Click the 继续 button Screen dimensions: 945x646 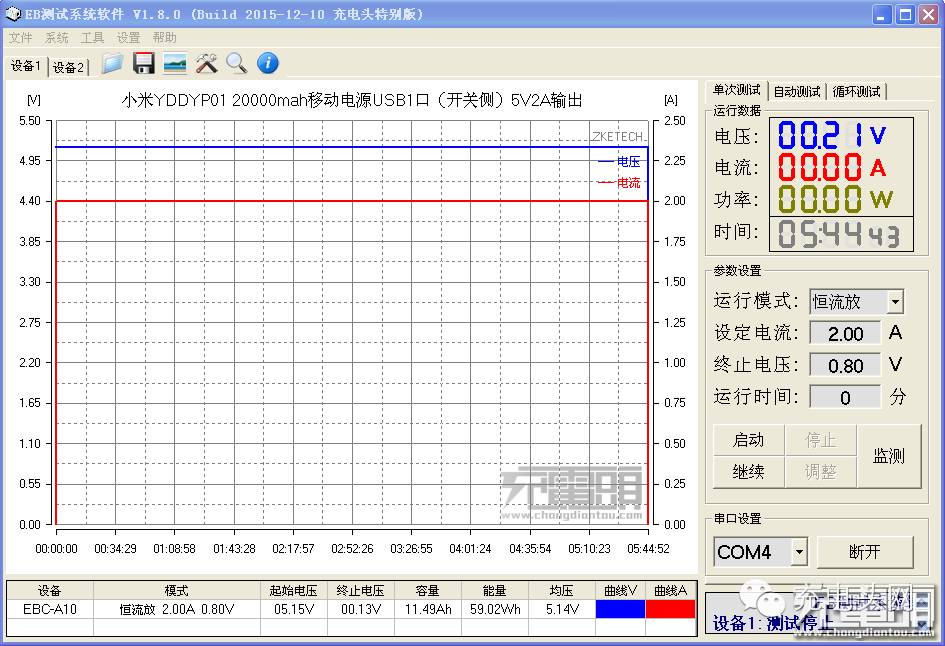749,471
